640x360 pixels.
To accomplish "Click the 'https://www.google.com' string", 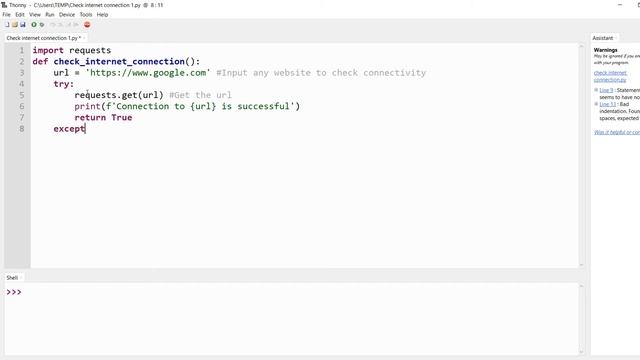I will [148, 73].
